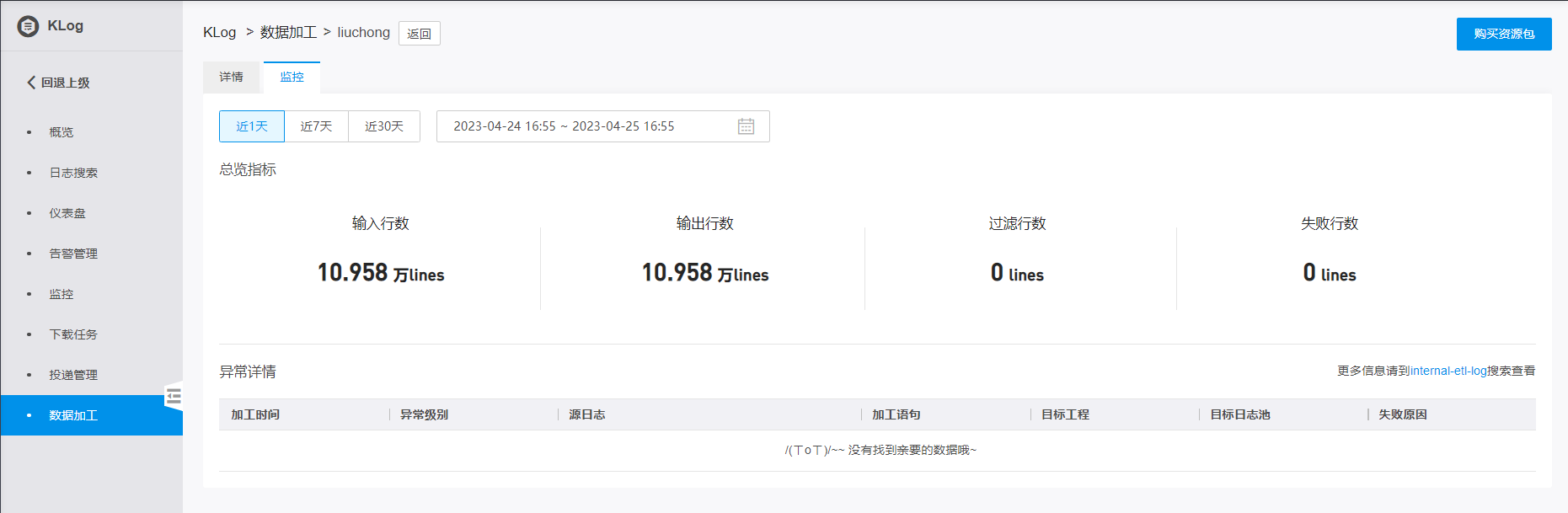Select the 近1天 time range
The height and width of the screenshot is (513, 1568).
click(x=252, y=126)
